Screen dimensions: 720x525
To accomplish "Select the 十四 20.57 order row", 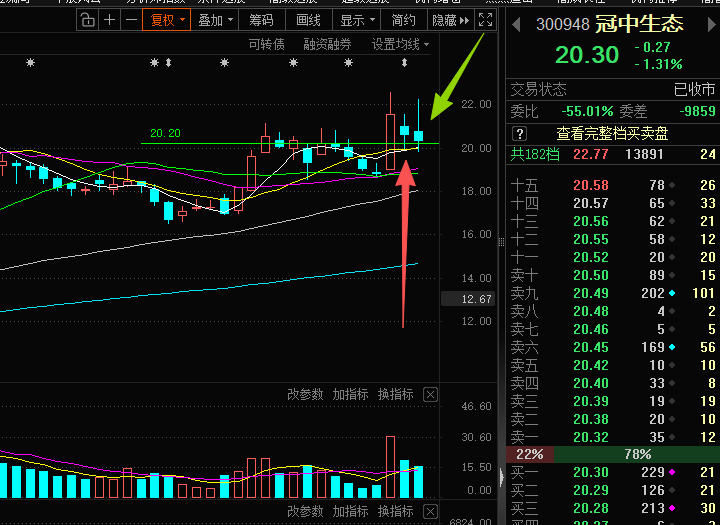I will pos(613,203).
